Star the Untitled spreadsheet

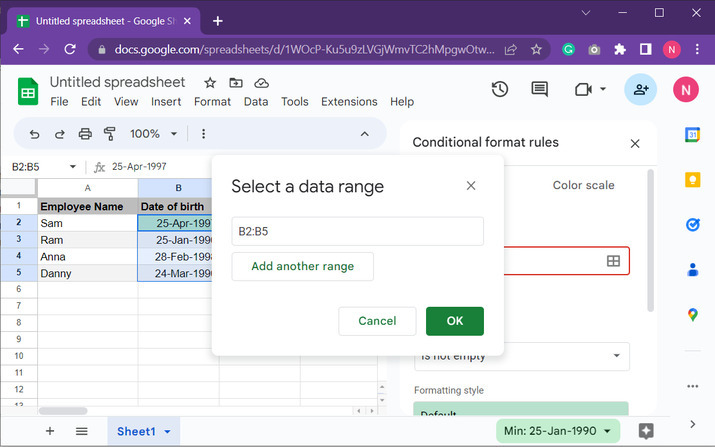point(210,82)
